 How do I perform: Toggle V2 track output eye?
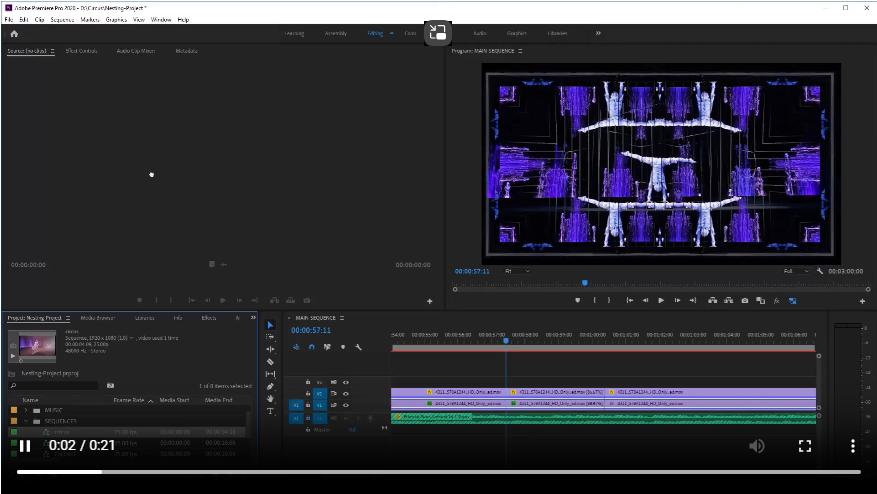click(346, 394)
